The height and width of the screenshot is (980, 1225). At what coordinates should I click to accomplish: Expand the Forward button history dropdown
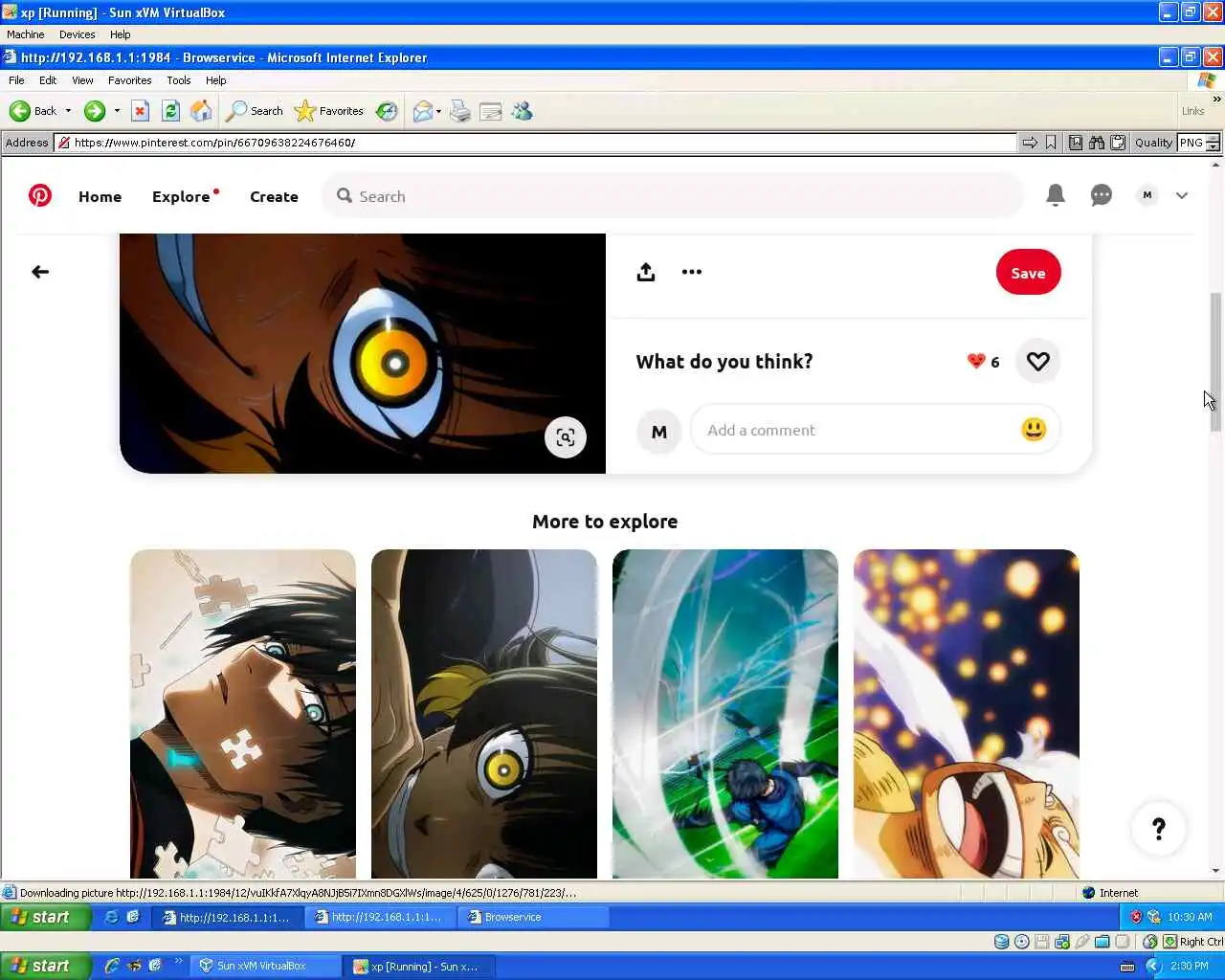117,111
